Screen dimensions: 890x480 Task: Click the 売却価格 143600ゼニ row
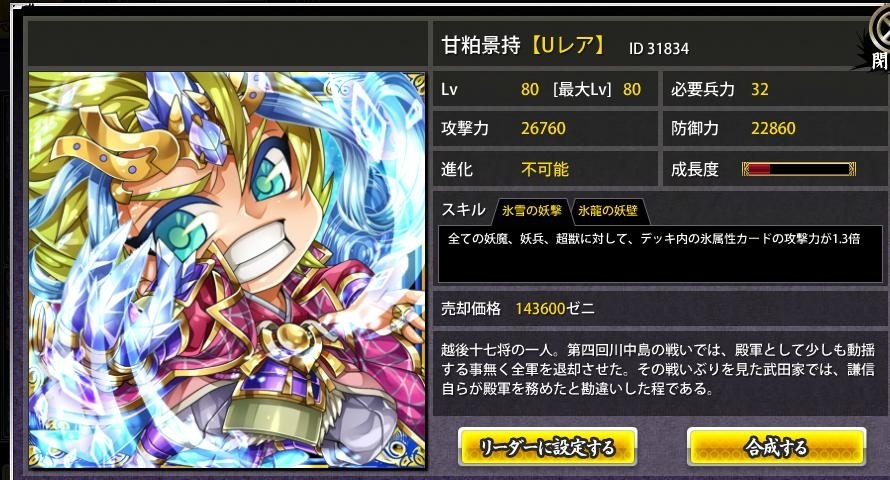pyautogui.click(x=660, y=309)
